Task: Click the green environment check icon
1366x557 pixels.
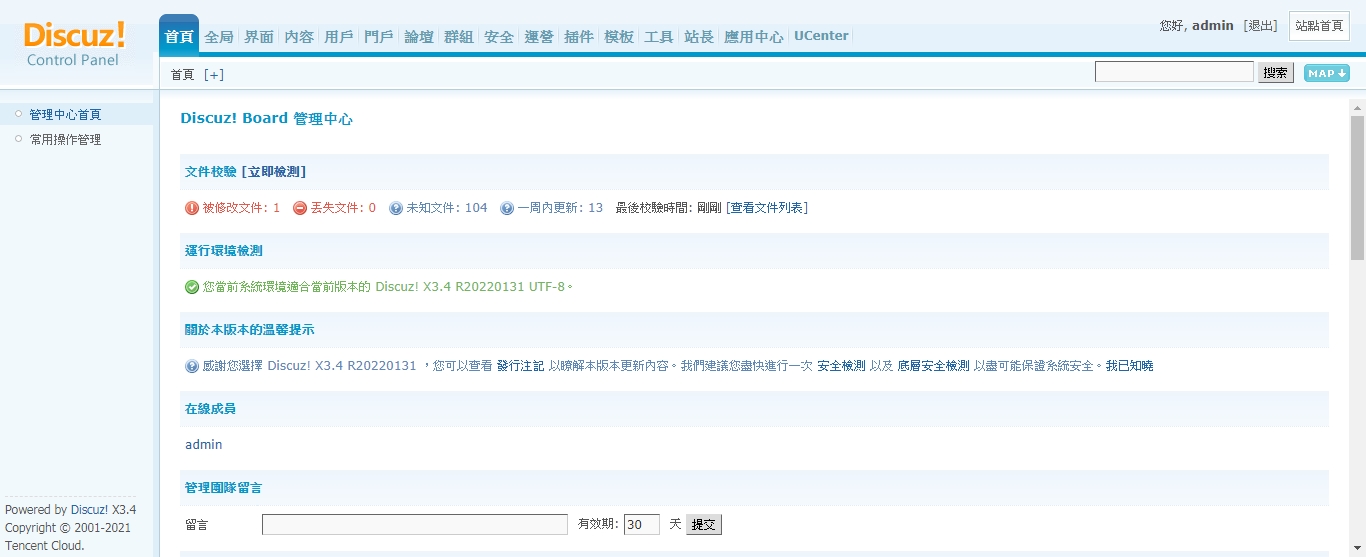Action: [x=192, y=287]
